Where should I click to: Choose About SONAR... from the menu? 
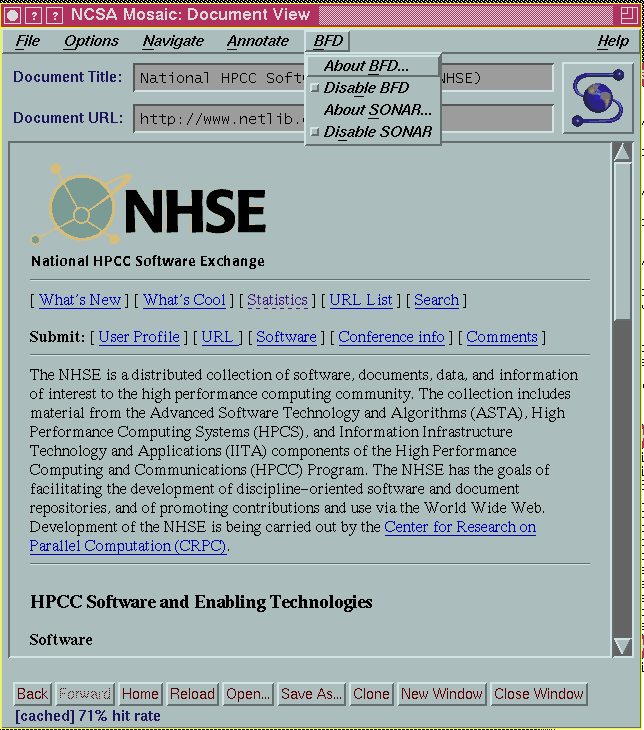[378, 110]
